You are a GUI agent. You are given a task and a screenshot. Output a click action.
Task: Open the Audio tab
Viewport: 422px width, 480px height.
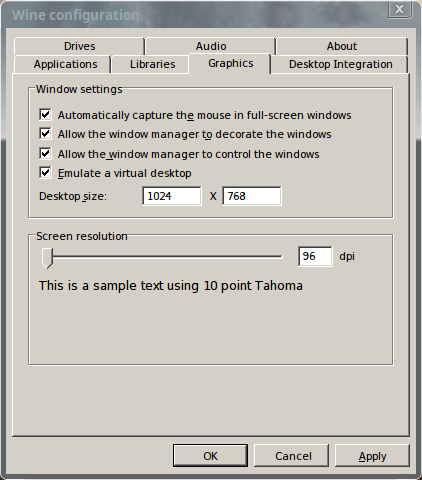tap(211, 46)
